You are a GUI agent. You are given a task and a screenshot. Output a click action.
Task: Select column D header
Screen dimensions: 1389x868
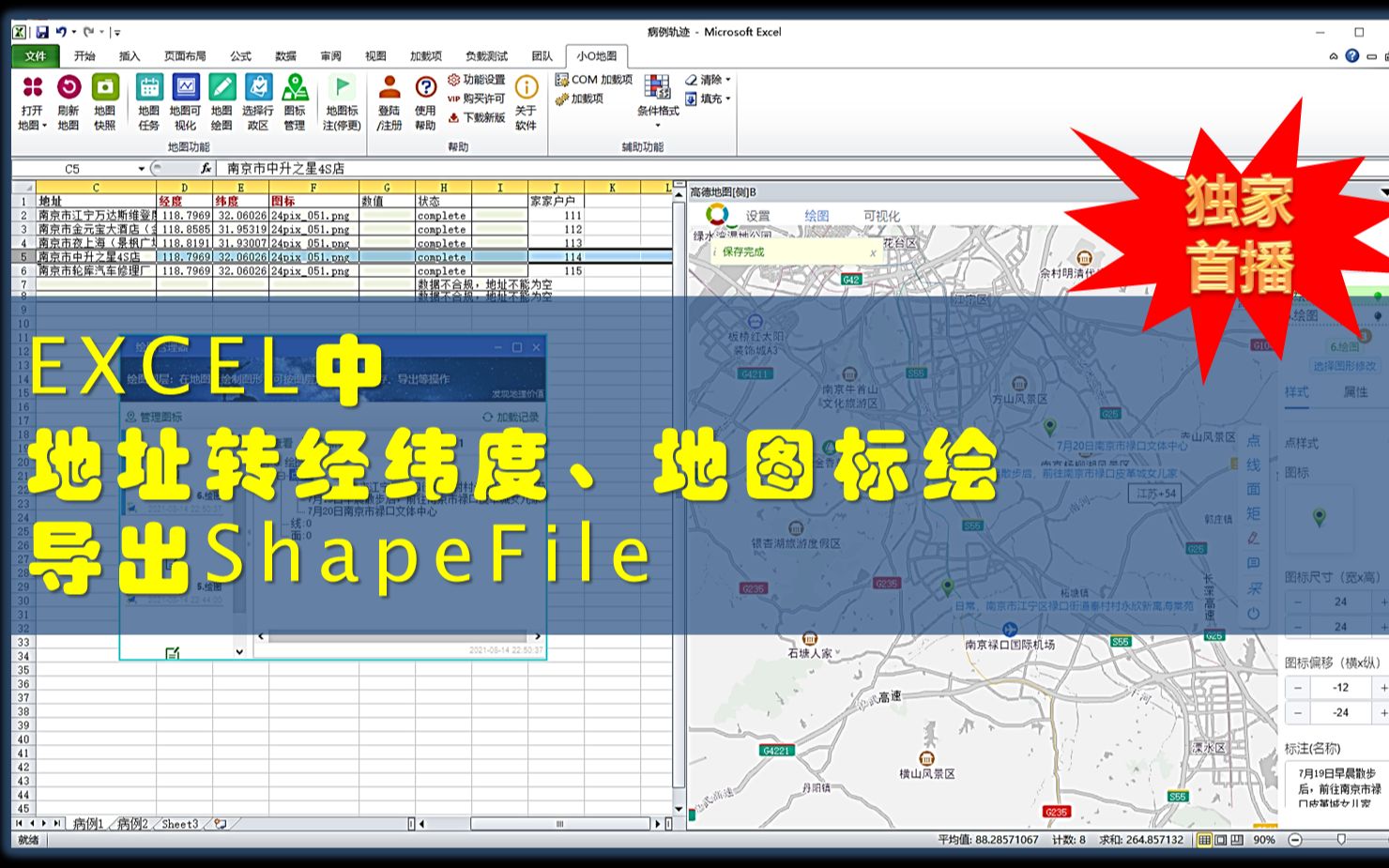tap(184, 188)
